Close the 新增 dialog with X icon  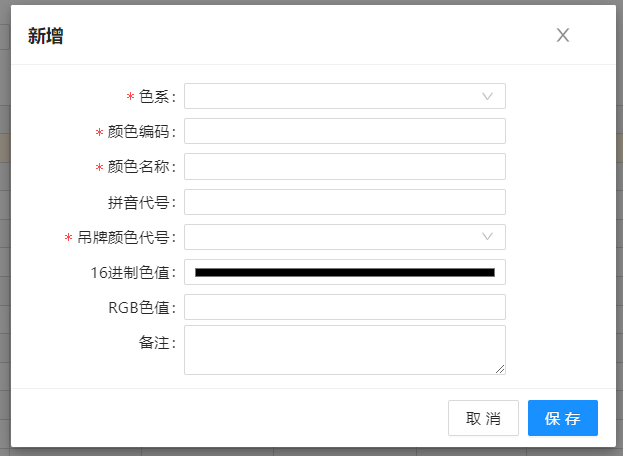coord(563,36)
